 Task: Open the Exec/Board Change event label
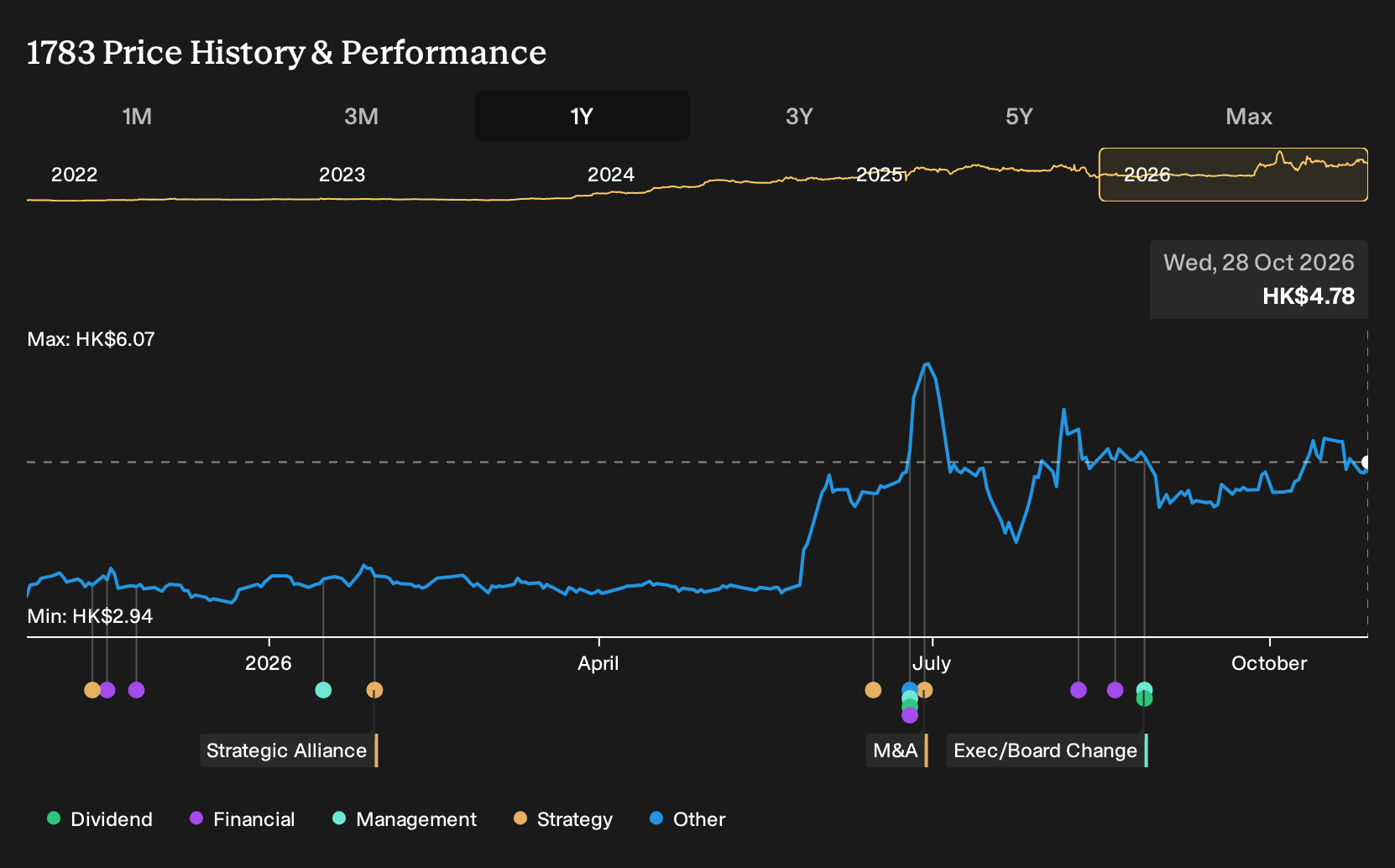coord(1047,750)
